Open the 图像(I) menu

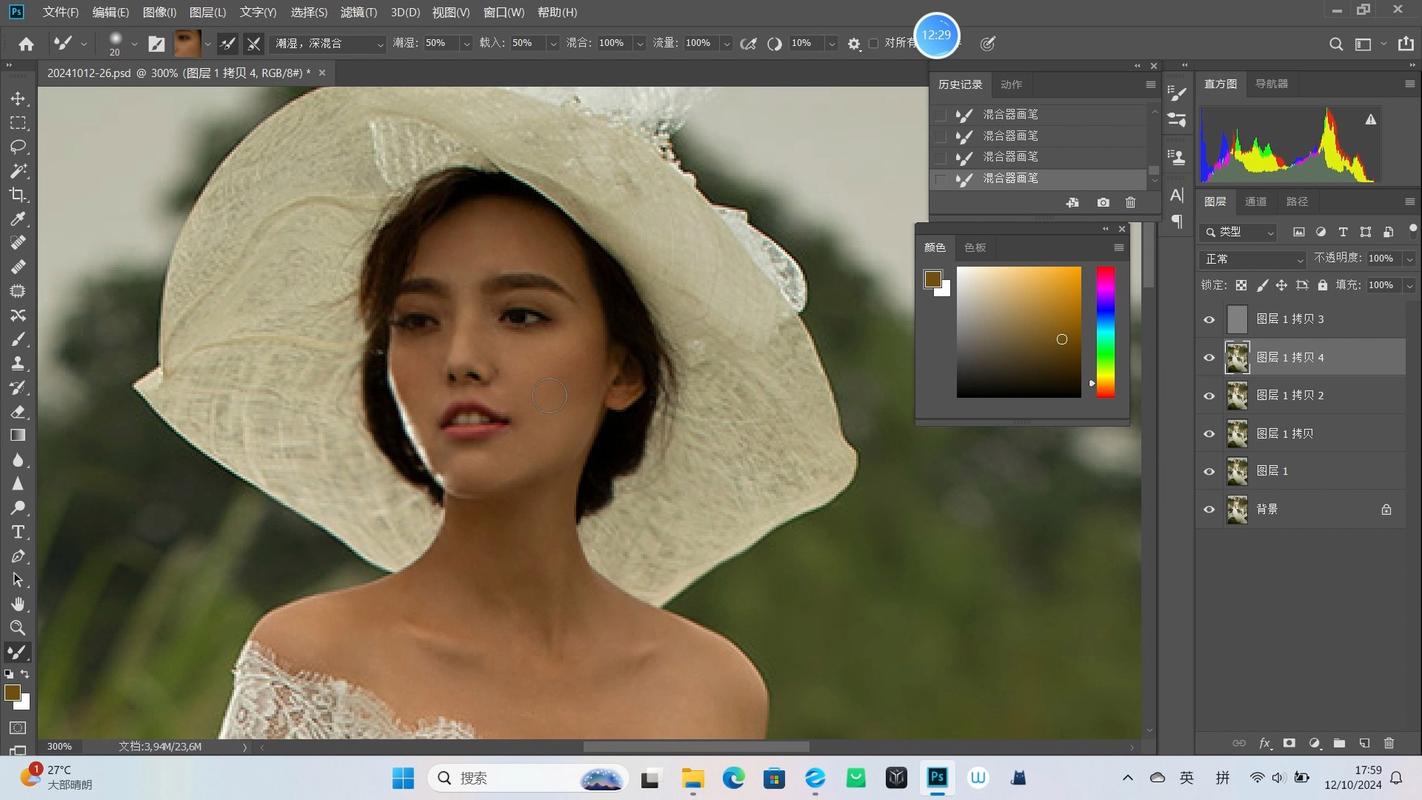(x=160, y=12)
